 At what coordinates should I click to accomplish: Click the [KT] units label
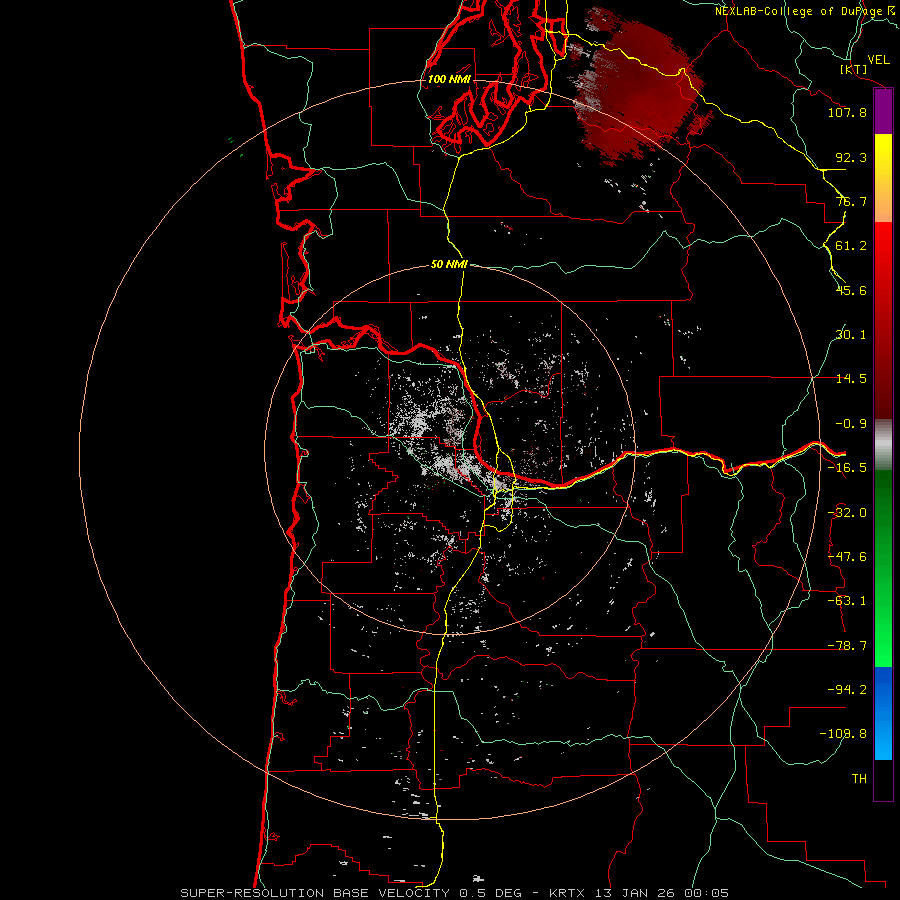854,69
